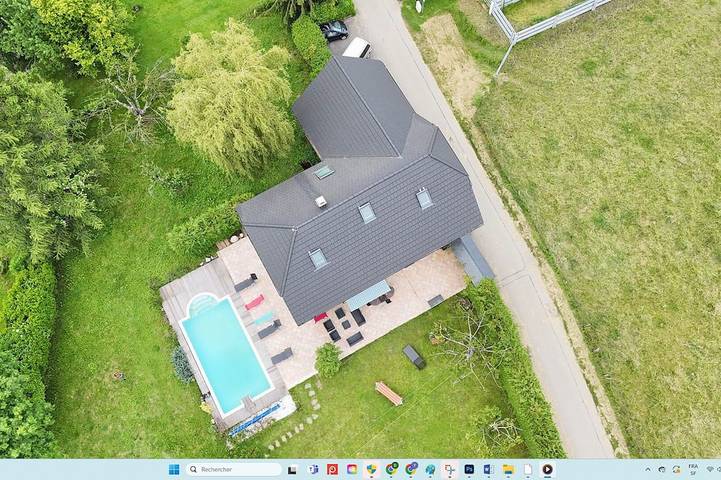Switch to Photoshop in the taskbar

[469, 469]
